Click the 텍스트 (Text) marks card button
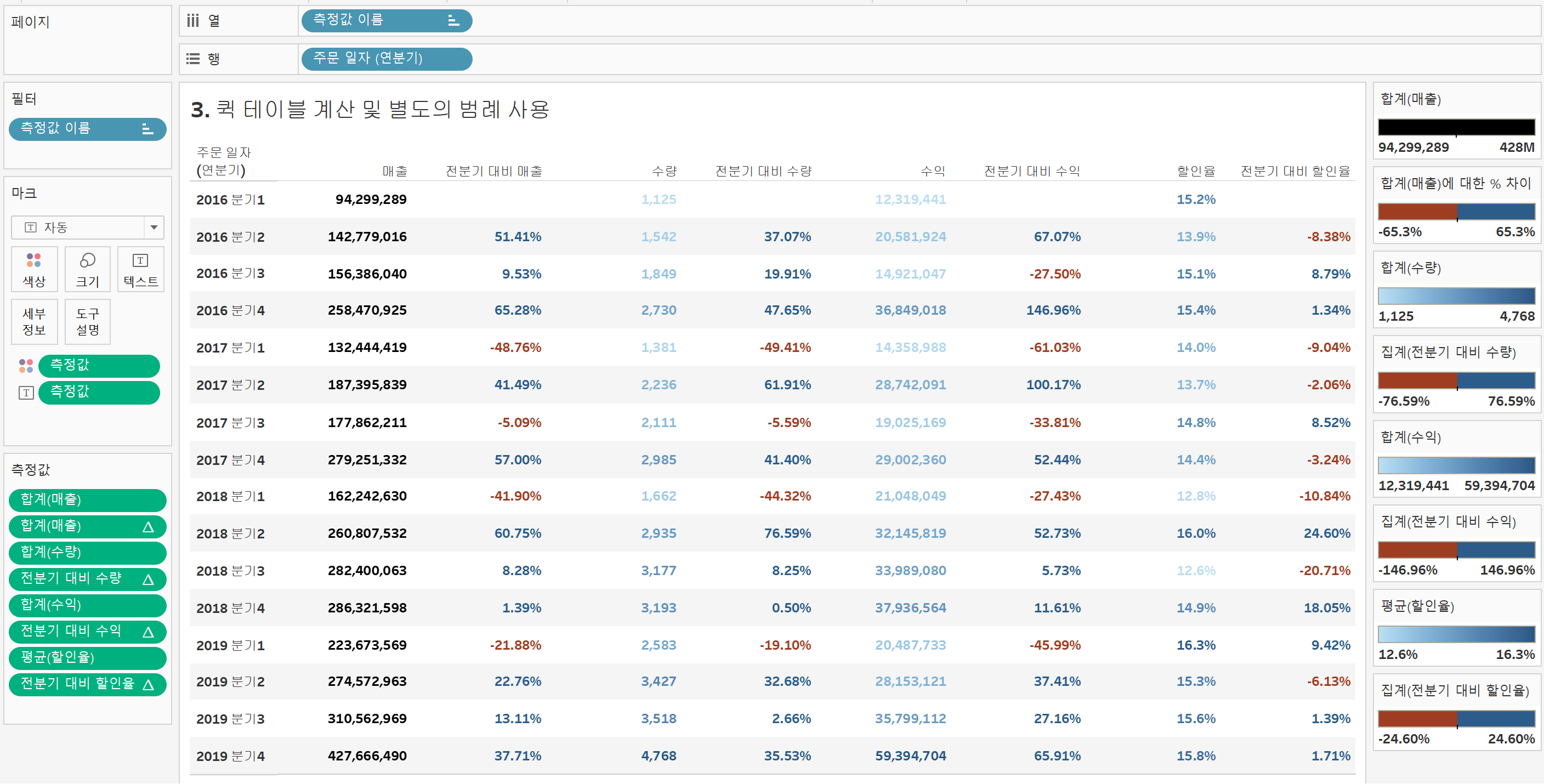 click(140, 269)
